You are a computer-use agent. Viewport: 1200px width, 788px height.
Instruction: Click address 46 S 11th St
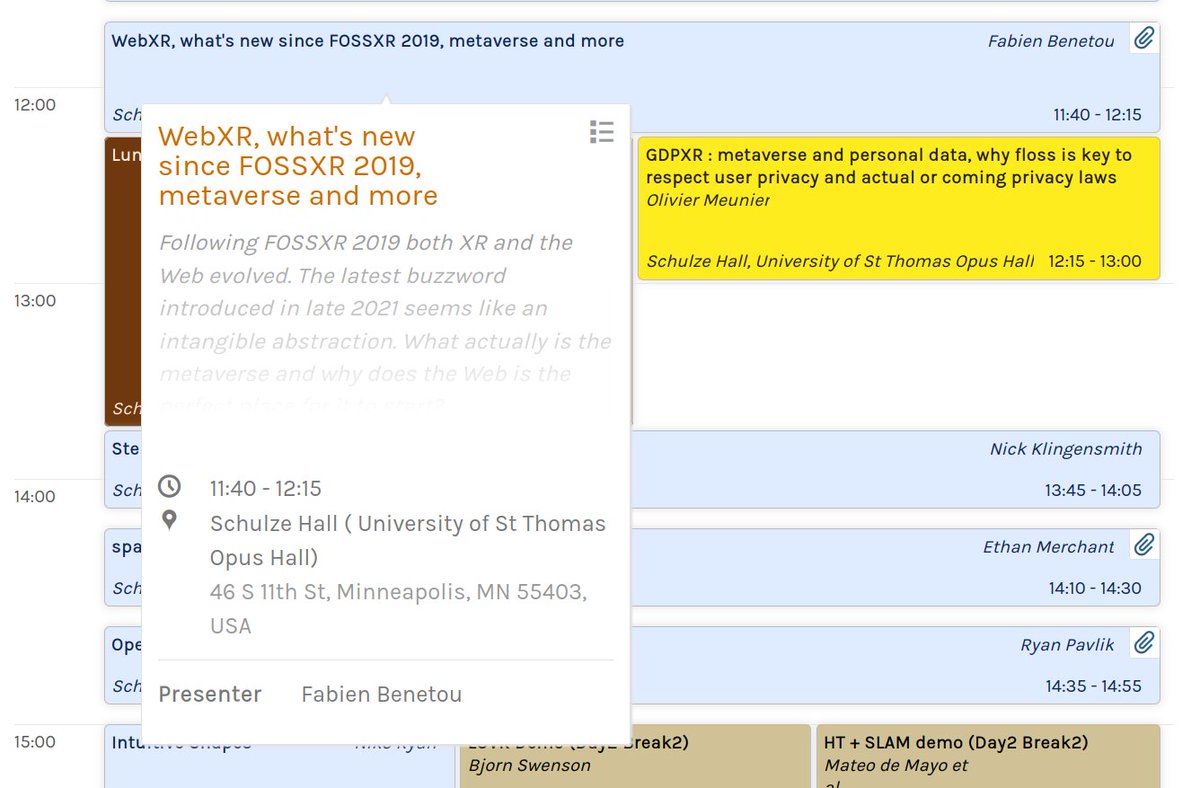coord(398,609)
